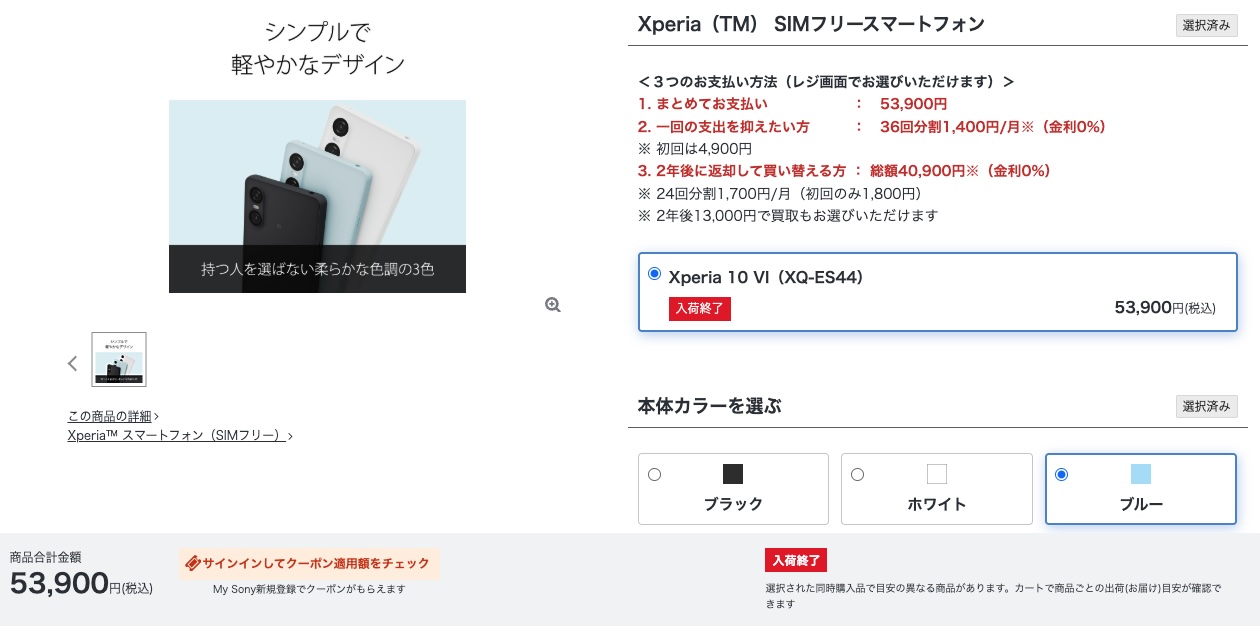Open the この商品の詳細 link
Viewport: 1260px width, 626px height.
point(113,416)
